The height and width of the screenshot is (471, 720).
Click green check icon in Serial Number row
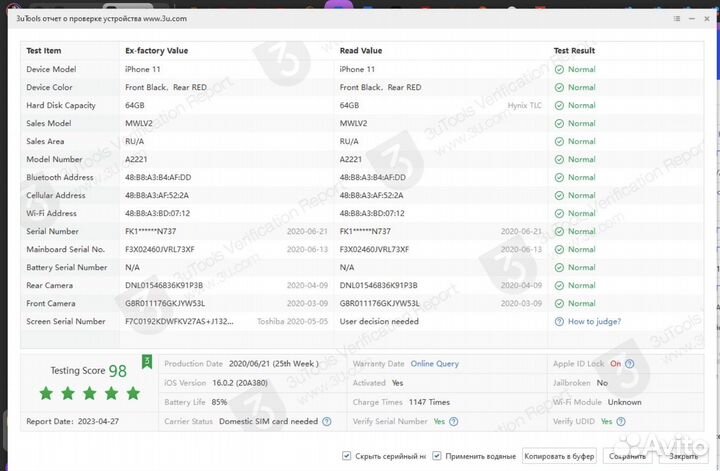pyautogui.click(x=559, y=231)
